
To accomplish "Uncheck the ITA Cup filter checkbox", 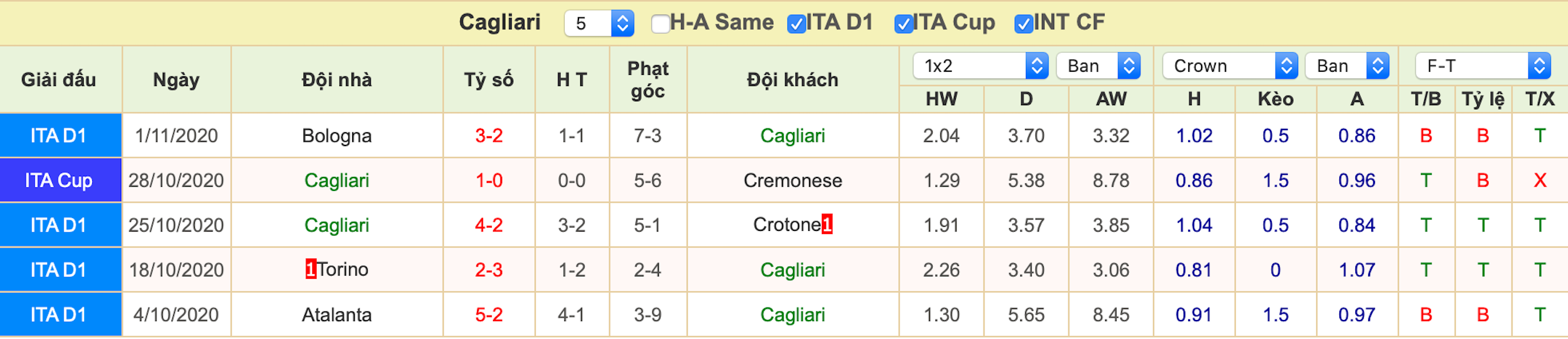I will pos(904,24).
